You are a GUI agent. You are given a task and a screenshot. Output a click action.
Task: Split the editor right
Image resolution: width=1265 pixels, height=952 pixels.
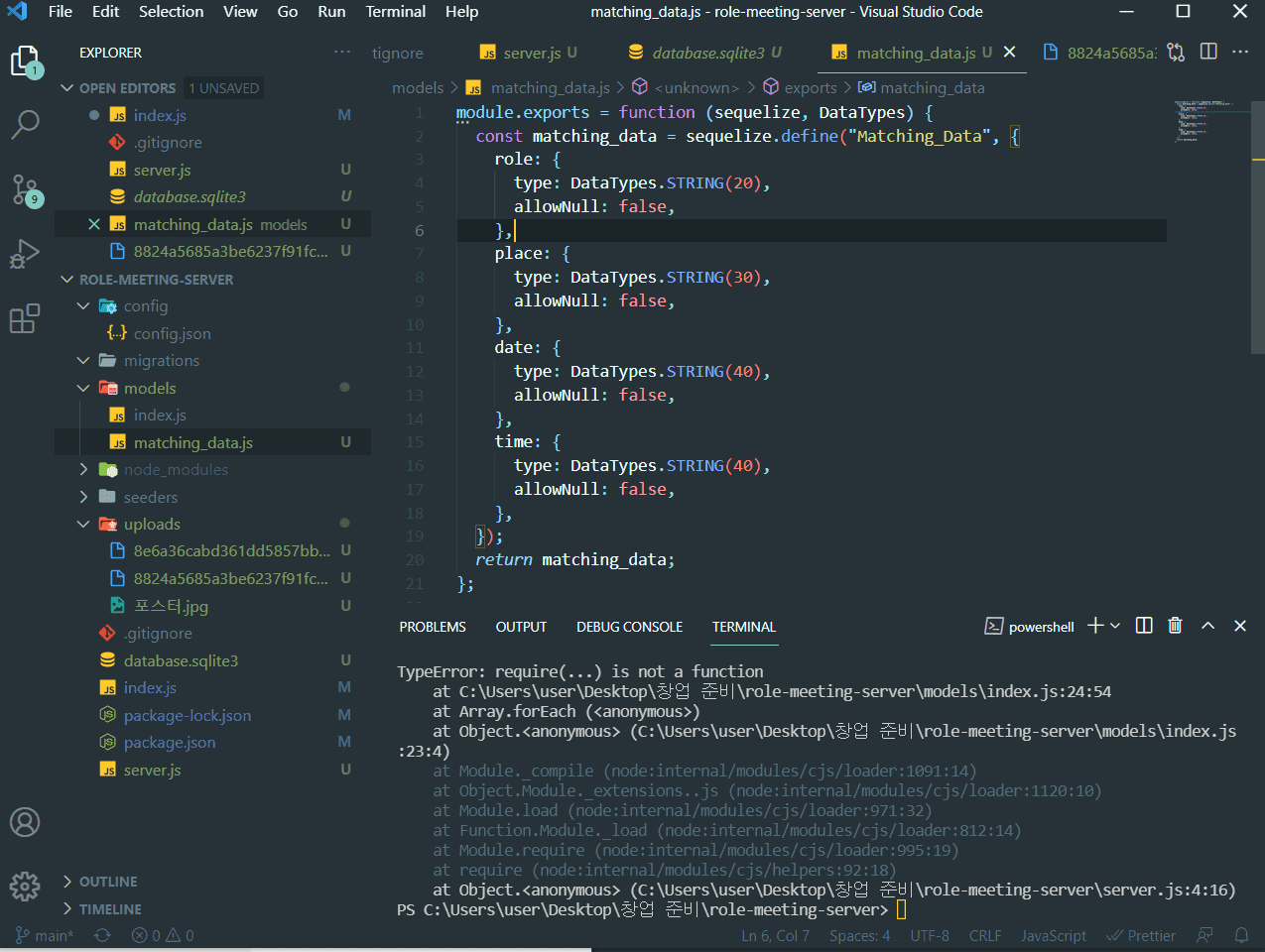point(1208,52)
